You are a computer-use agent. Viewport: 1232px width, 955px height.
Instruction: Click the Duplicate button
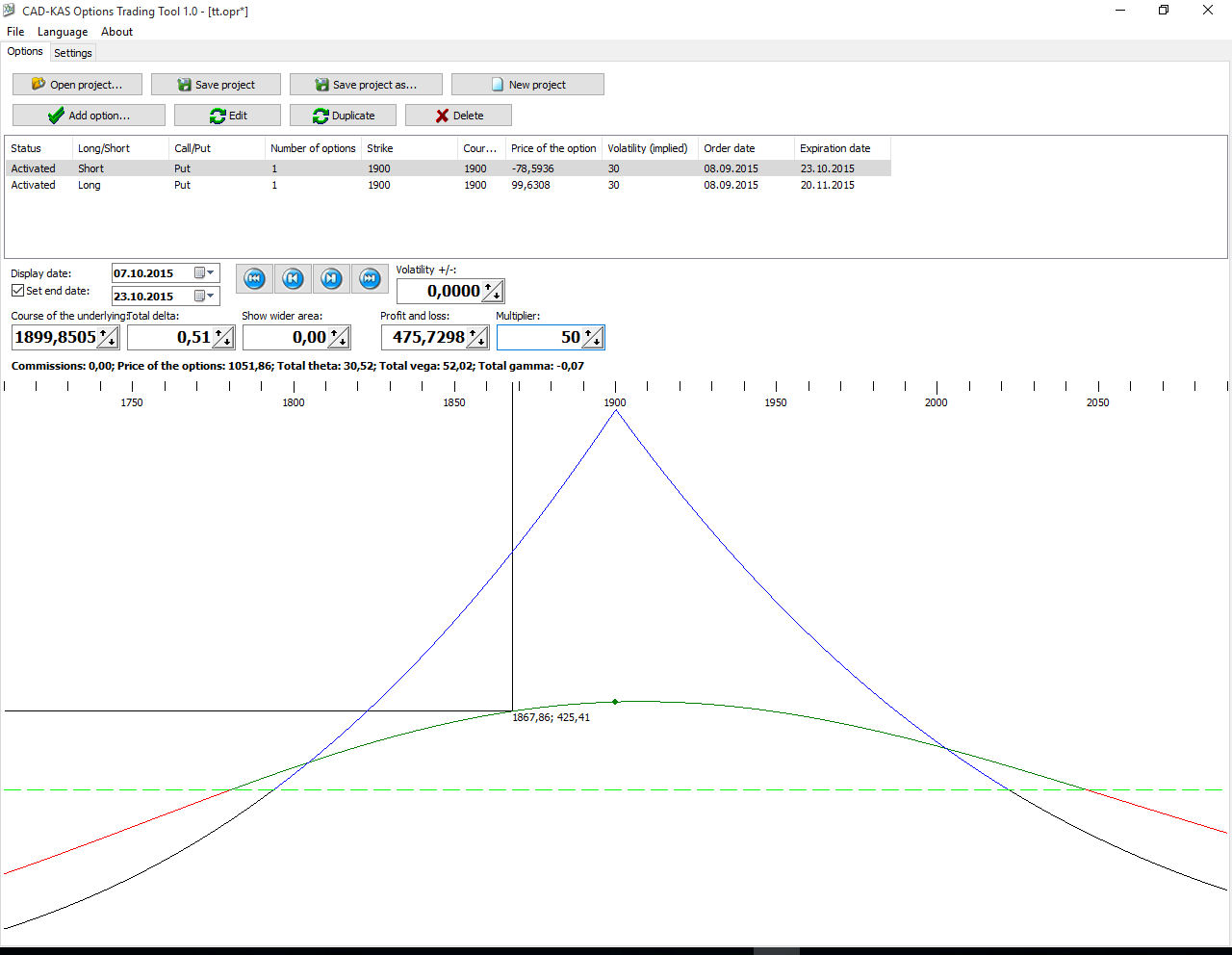pos(345,116)
